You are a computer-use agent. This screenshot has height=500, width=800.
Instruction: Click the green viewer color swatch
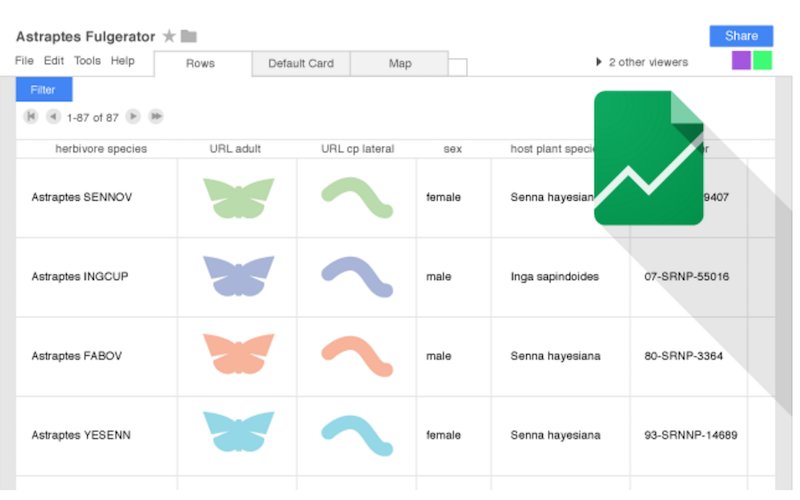[x=762, y=60]
